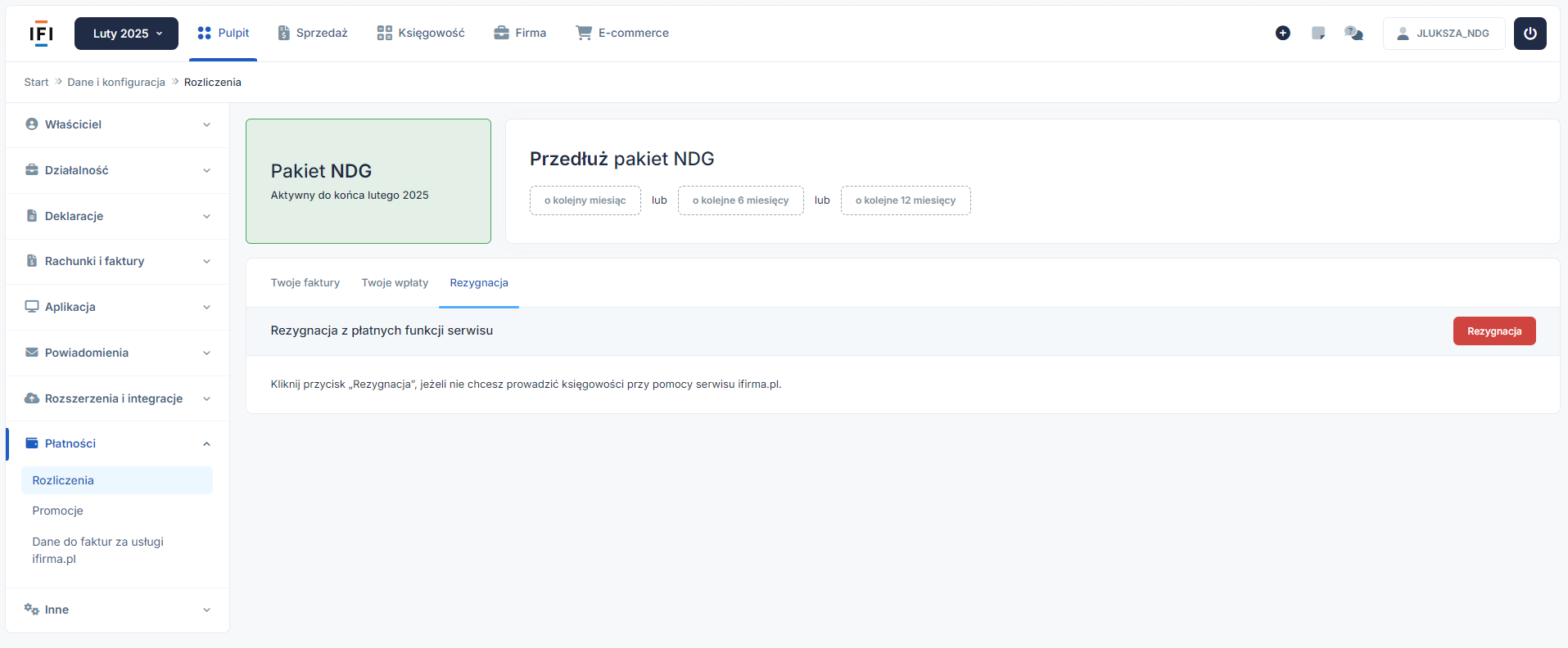
Task: Extend package by o kolejny miesiąc
Action: tap(585, 200)
